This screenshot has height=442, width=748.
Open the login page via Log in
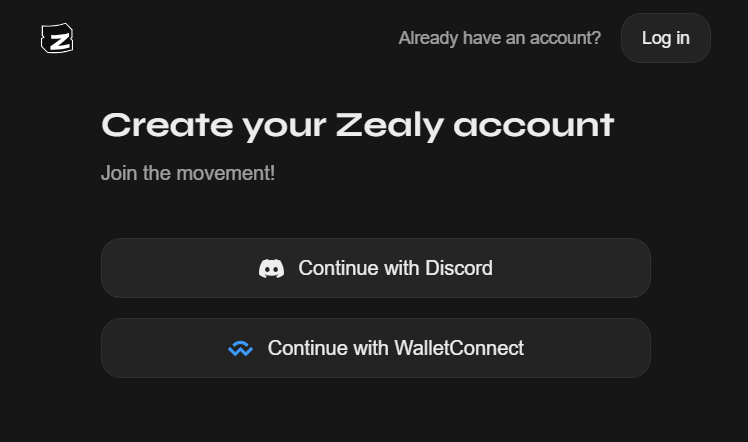point(665,38)
